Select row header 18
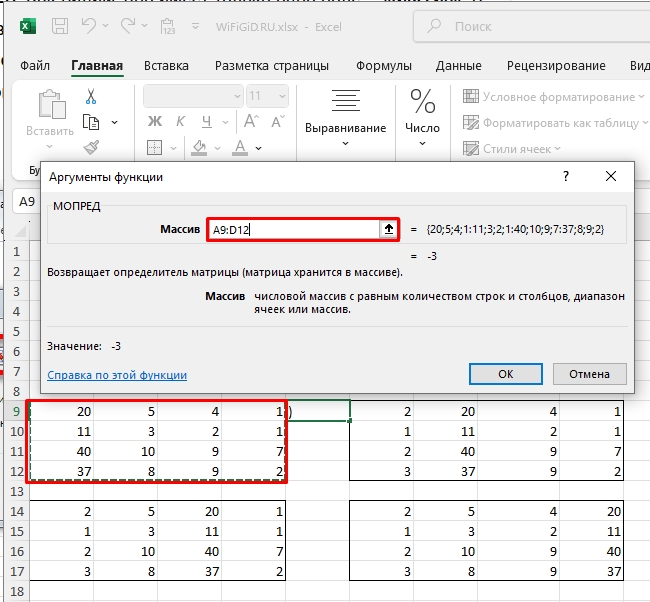Screen dimensions: 650x602 tap(17, 592)
